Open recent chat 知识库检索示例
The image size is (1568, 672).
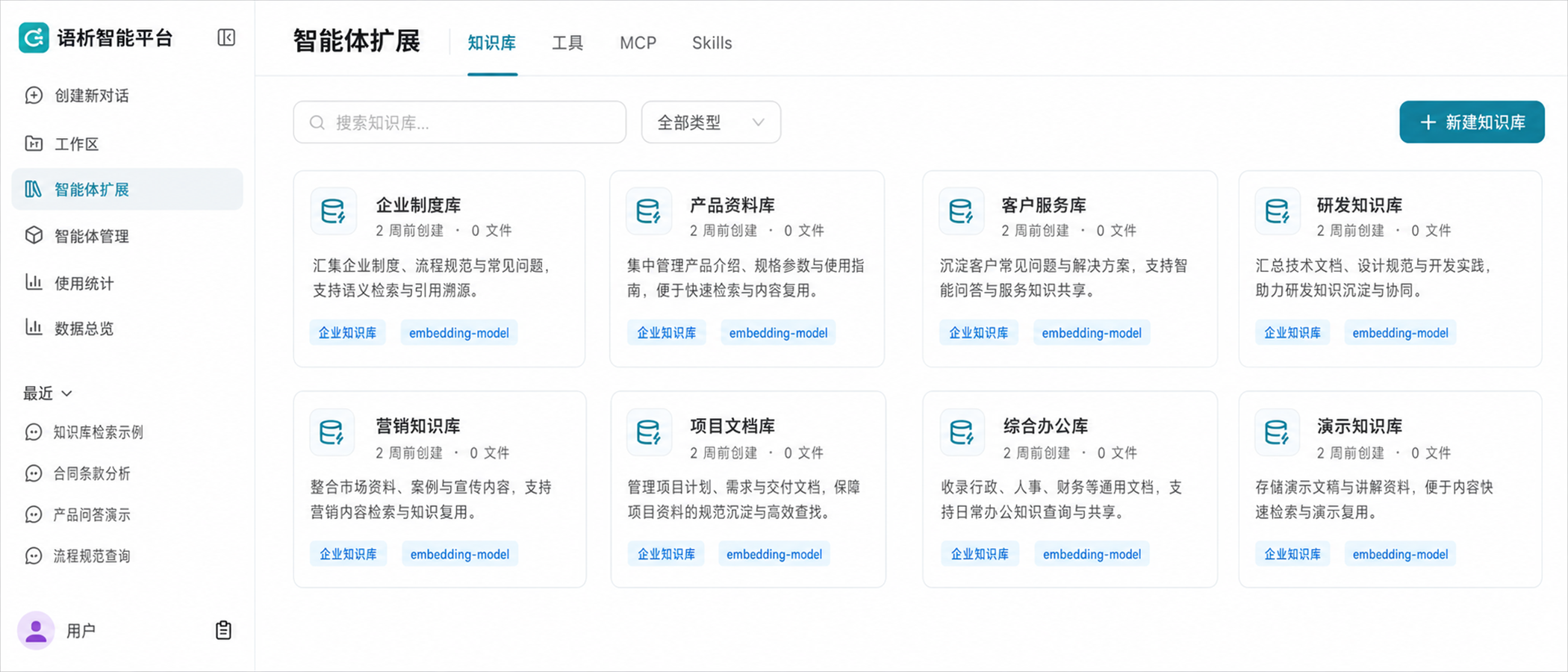click(x=98, y=432)
